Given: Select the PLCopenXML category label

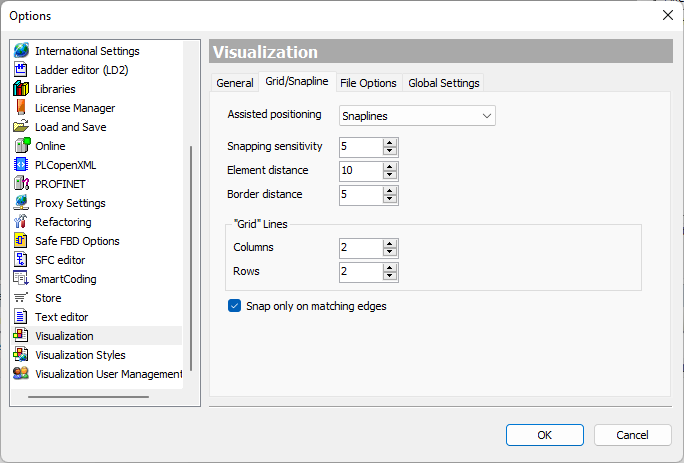Looking at the screenshot, I should coord(65,165).
